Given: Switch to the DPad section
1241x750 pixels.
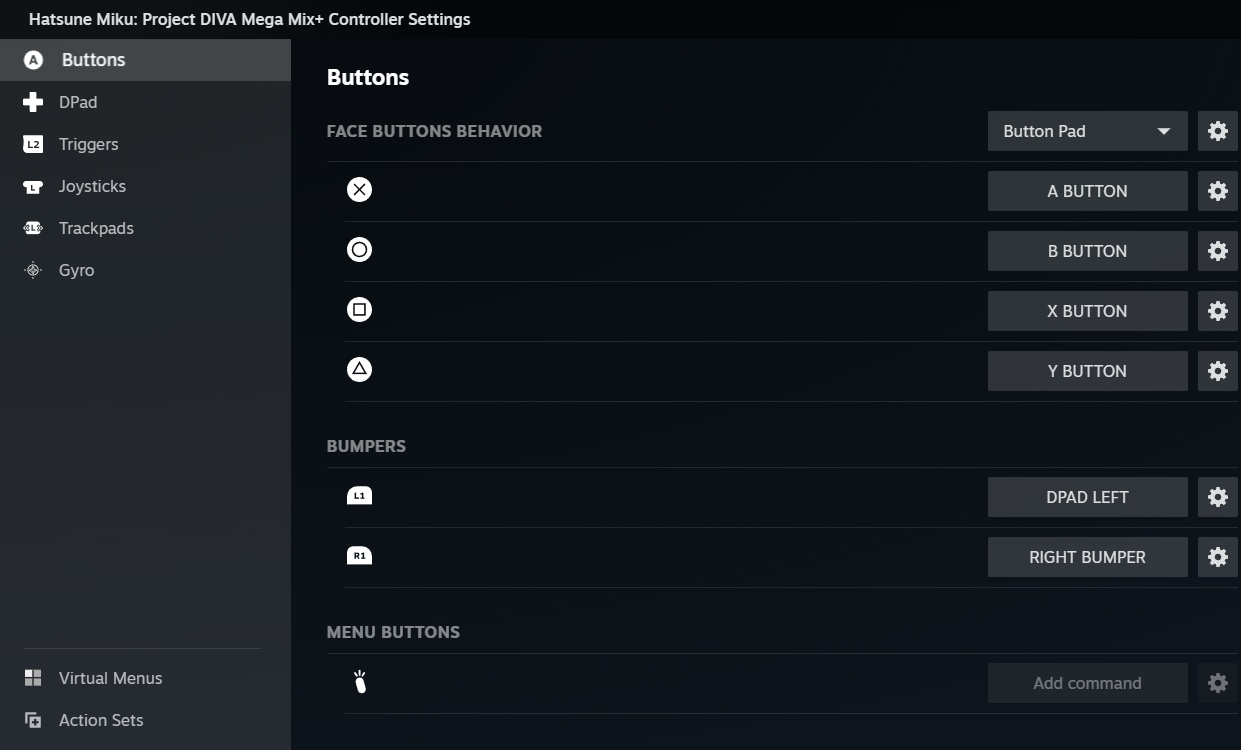Looking at the screenshot, I should point(78,102).
